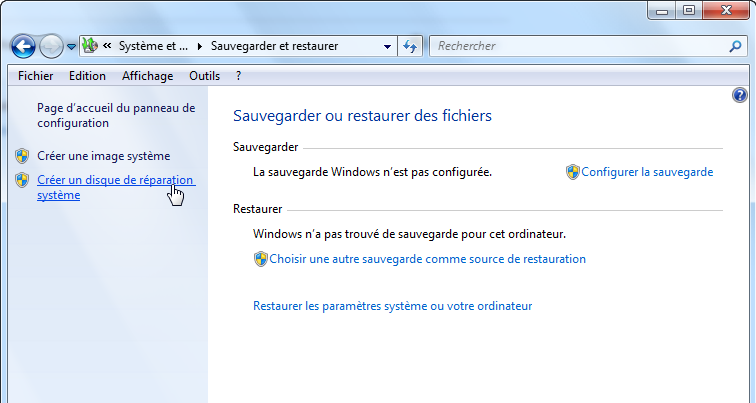Click Restaurer les paramètres système ou votre ordinateur
The height and width of the screenshot is (403, 756).
tap(393, 306)
